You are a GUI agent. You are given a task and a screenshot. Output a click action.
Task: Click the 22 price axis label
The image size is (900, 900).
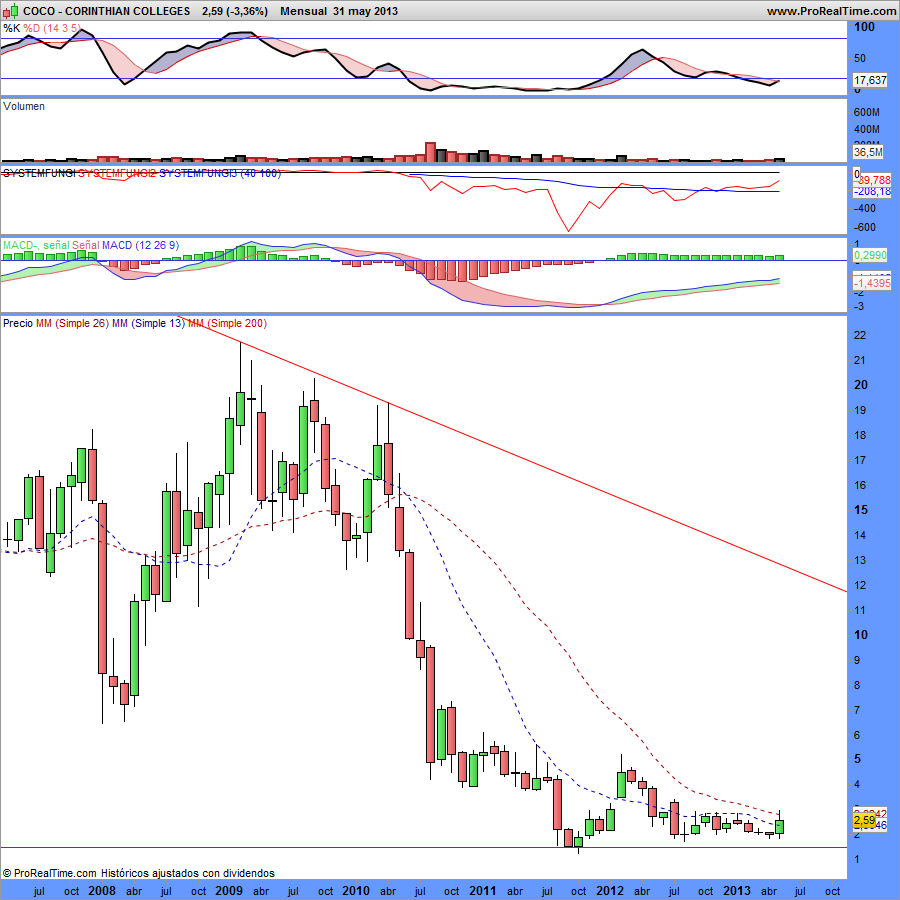point(860,335)
